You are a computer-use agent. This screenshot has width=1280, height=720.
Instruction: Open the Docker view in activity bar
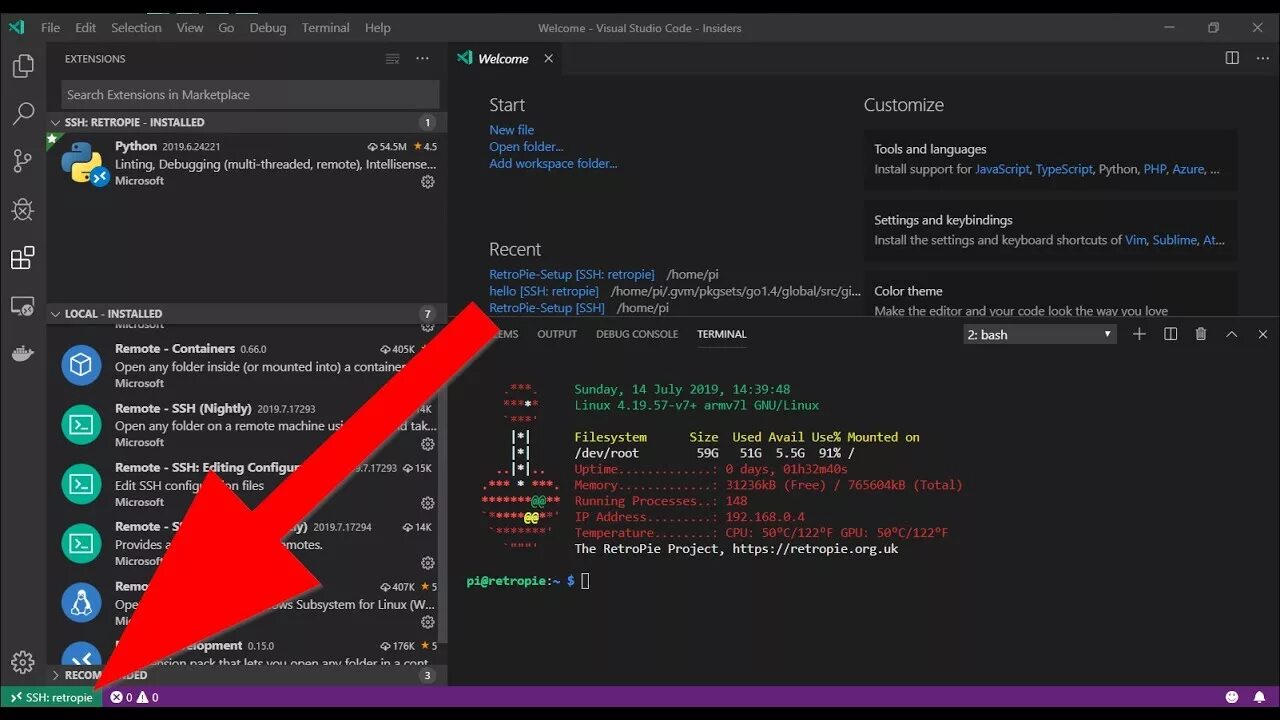tap(23, 354)
